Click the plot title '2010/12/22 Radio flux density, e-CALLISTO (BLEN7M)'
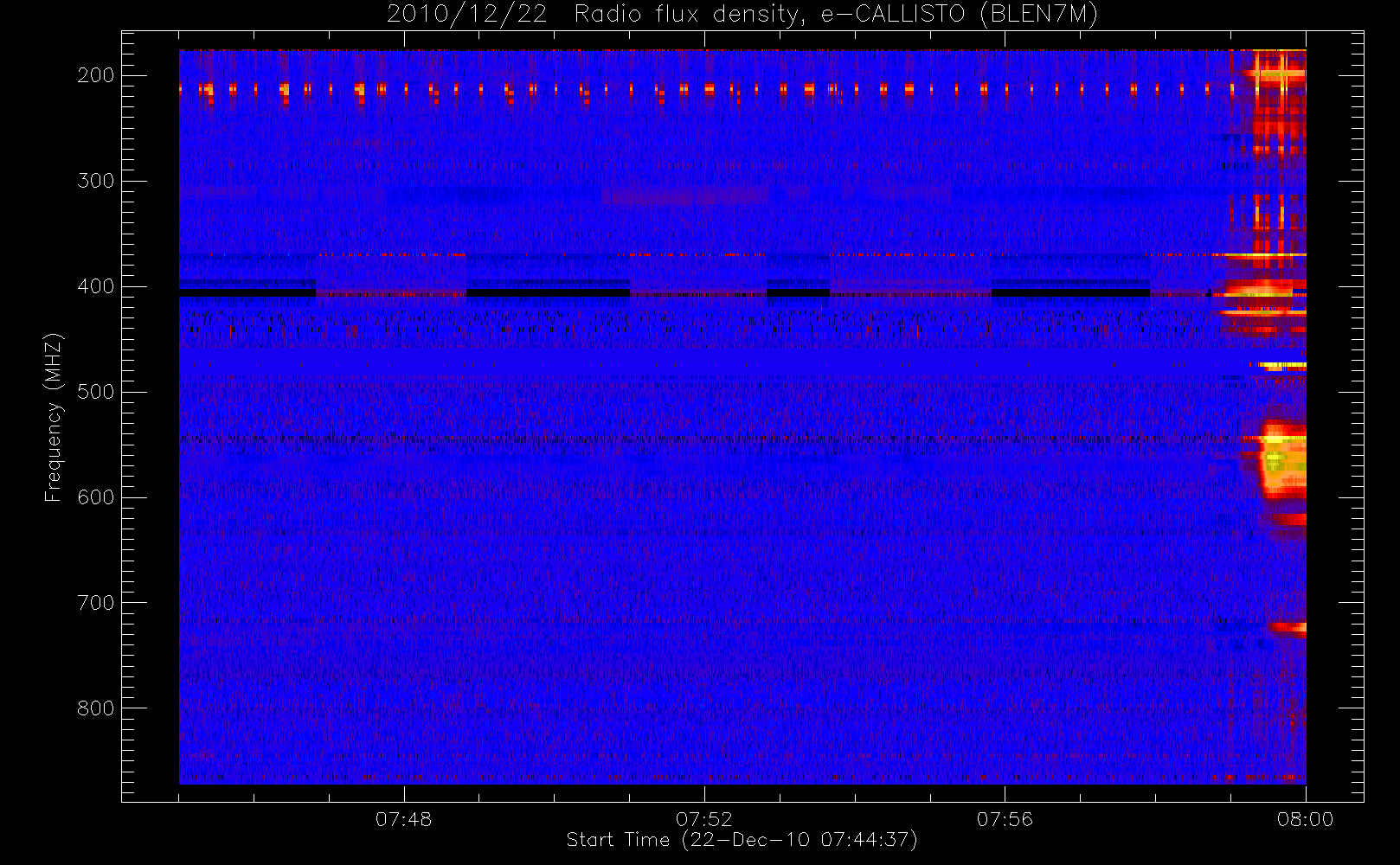The height and width of the screenshot is (865, 1400). 742,15
